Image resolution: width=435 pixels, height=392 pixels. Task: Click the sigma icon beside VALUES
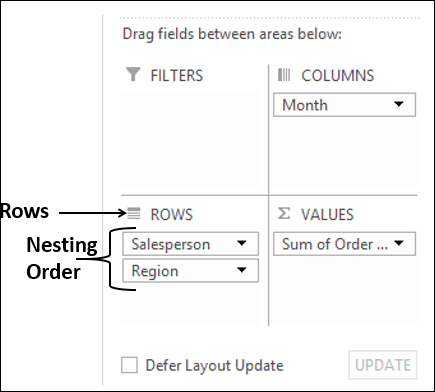pos(284,213)
